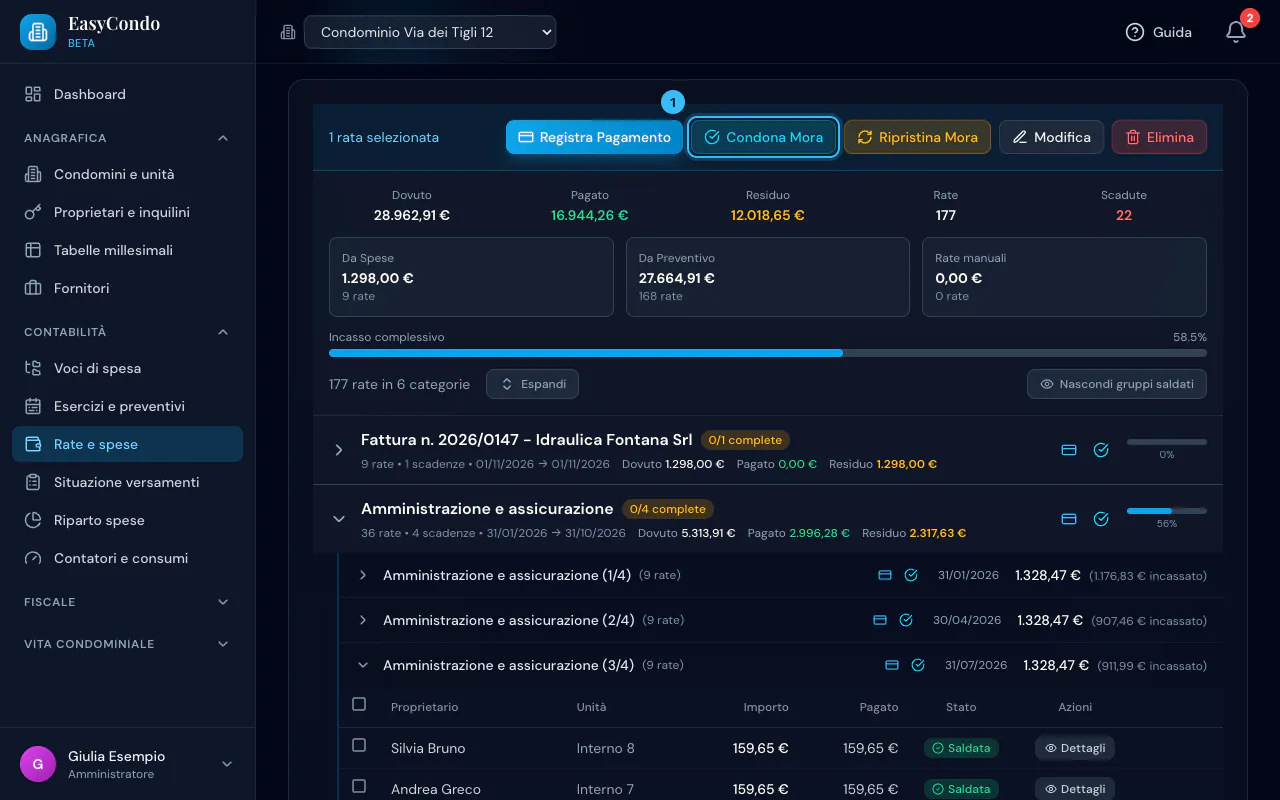Click check-circle icon for Amministrazione e assicurazione (1/4)
Image resolution: width=1280 pixels, height=800 pixels.
pos(911,575)
